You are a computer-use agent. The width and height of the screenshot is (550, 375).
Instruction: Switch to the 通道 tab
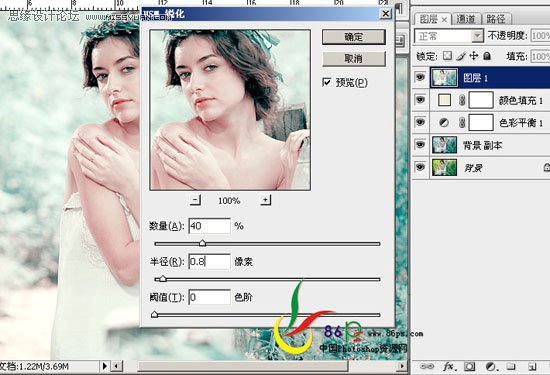coord(465,19)
